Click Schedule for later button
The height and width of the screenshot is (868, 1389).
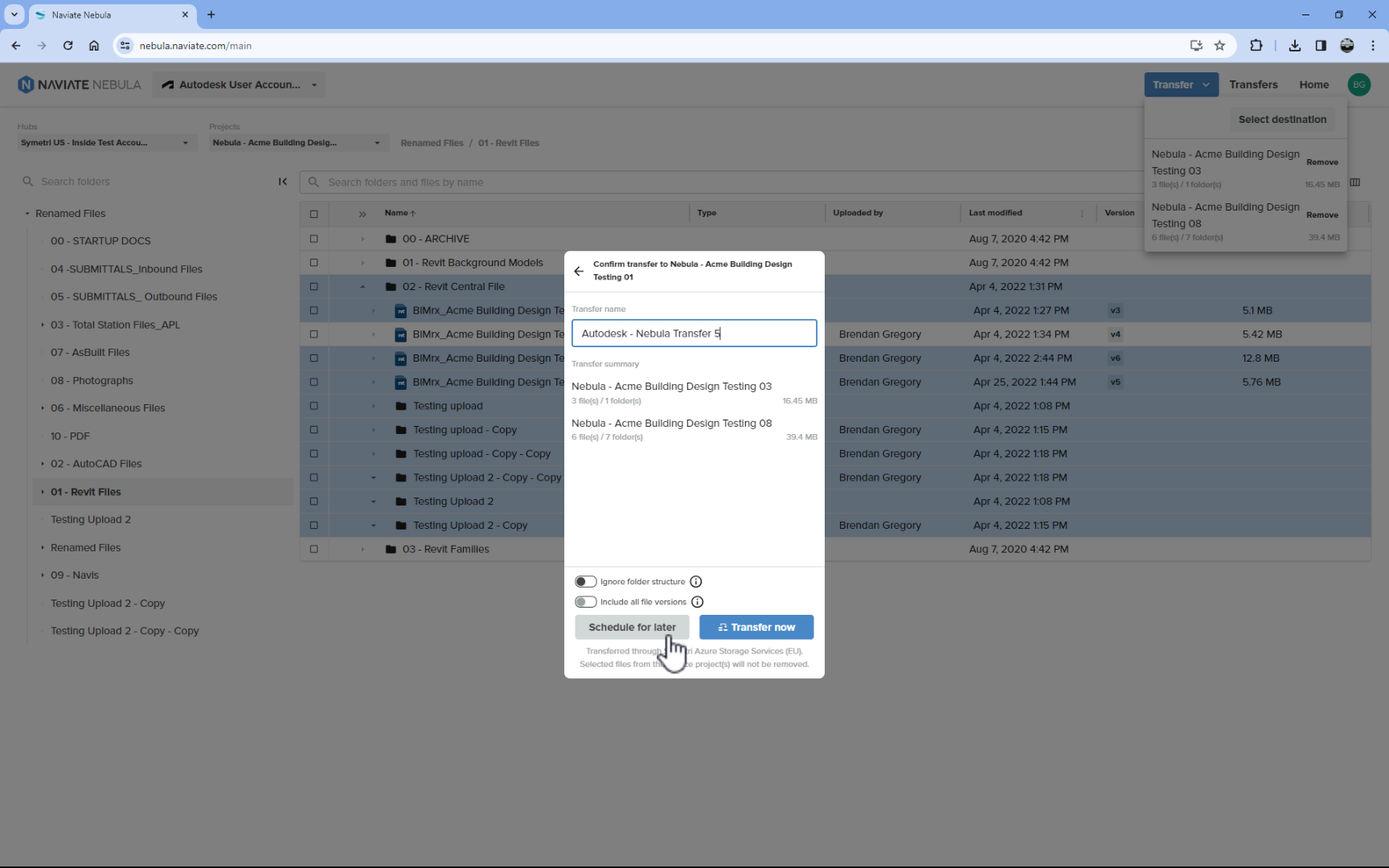[632, 627]
